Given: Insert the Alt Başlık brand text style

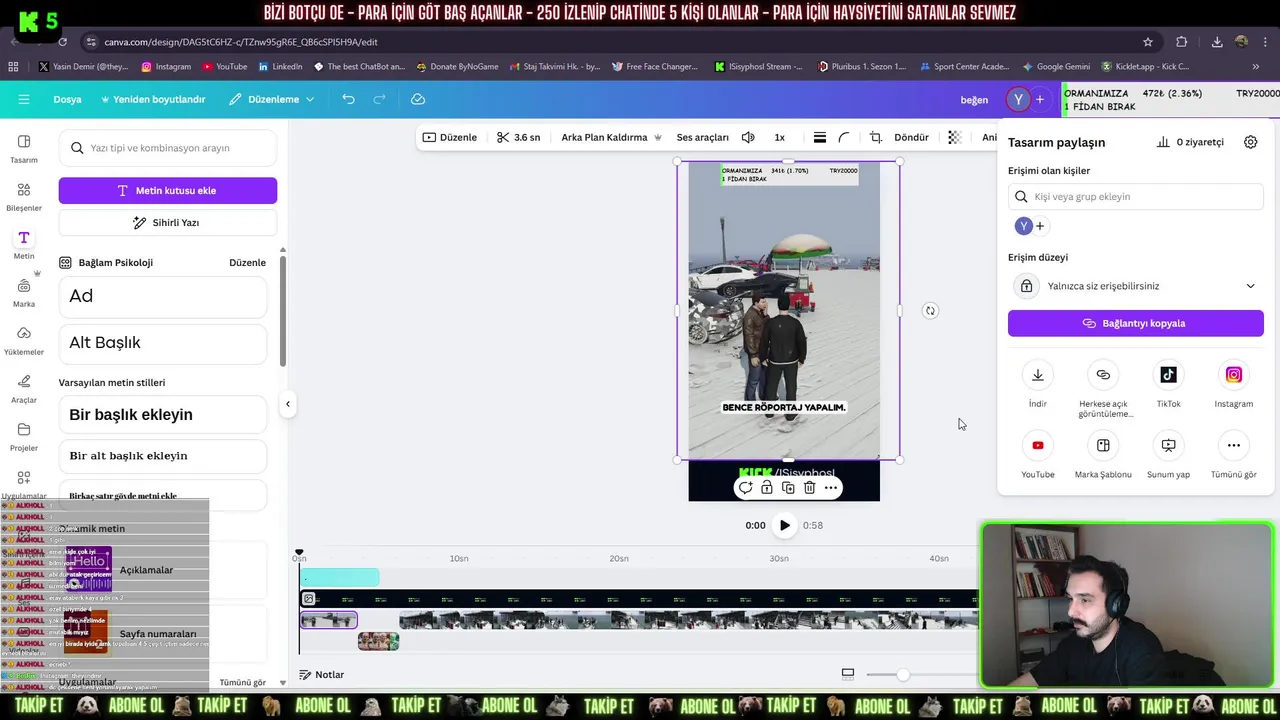Looking at the screenshot, I should pyautogui.click(x=163, y=343).
